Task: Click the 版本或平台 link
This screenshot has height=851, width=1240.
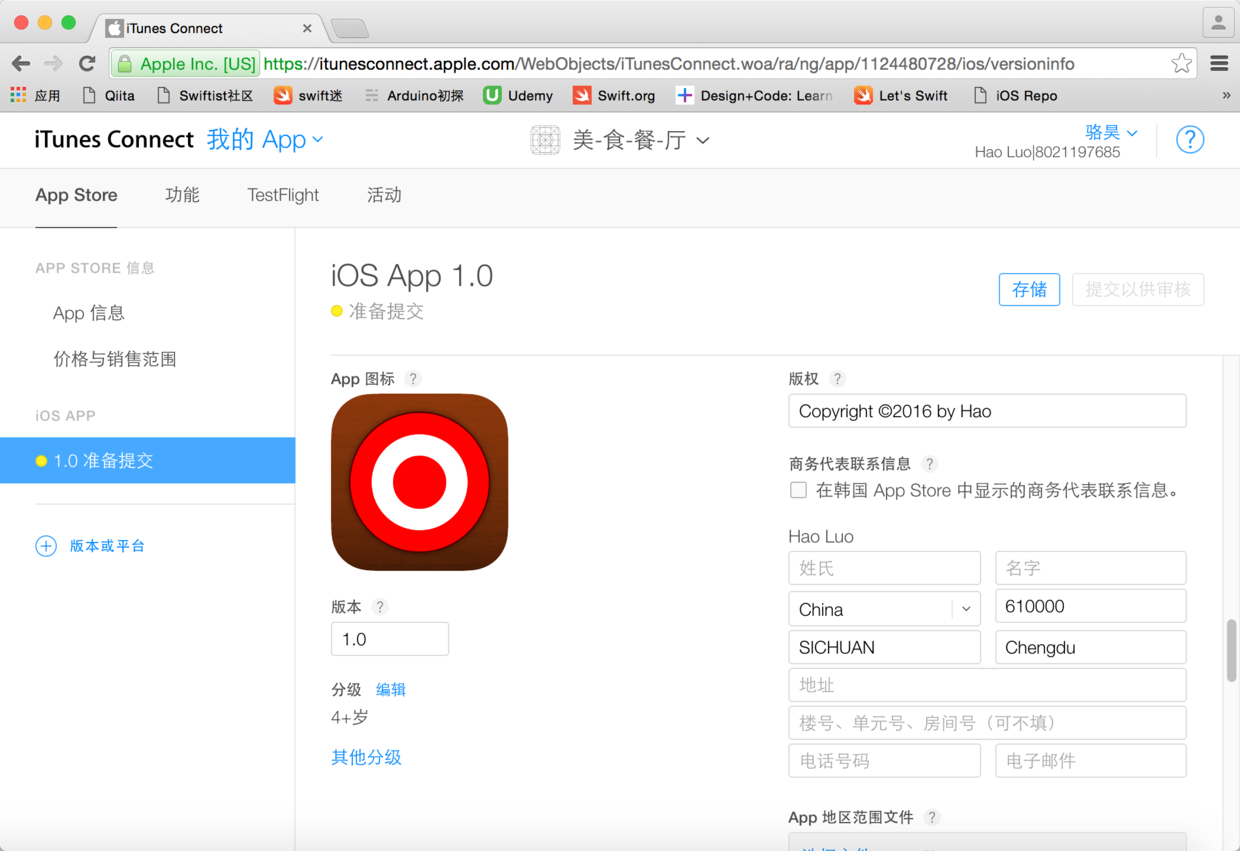Action: click(x=107, y=546)
